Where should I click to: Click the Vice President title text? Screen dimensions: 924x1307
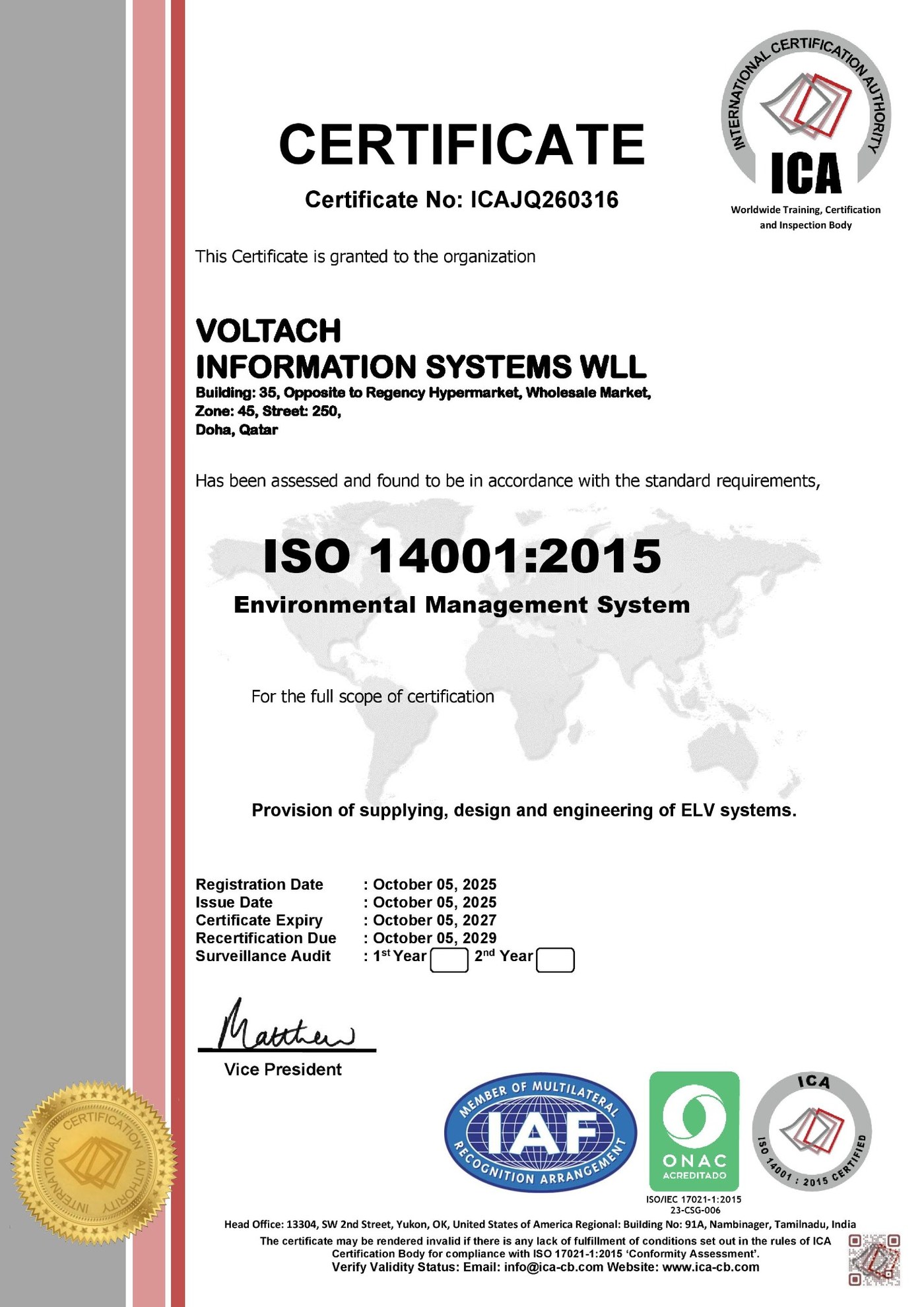pos(282,1069)
